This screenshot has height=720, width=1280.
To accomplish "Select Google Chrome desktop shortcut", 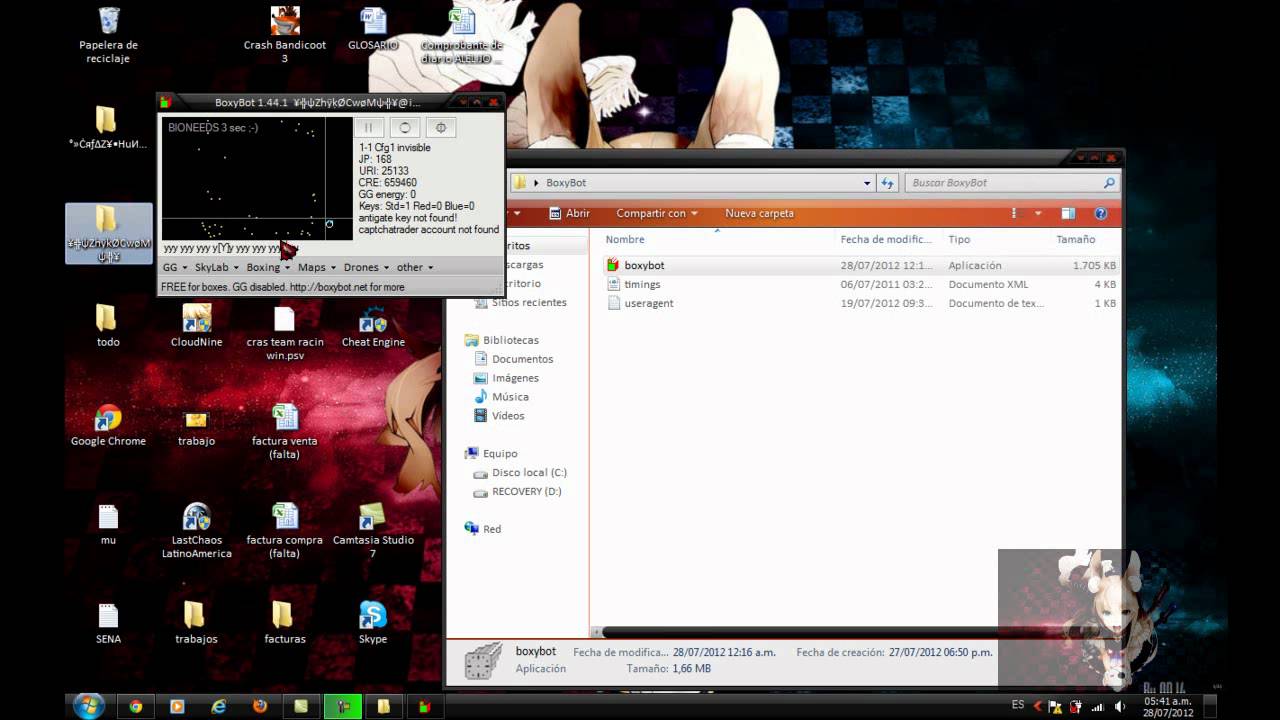I will (x=108, y=425).
